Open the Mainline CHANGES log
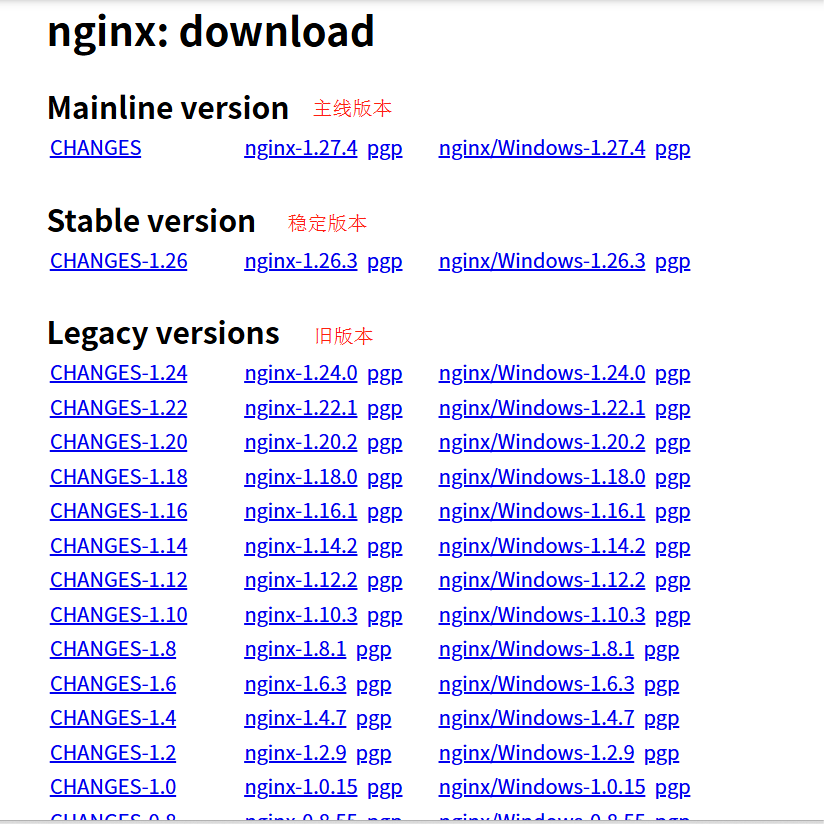 95,147
